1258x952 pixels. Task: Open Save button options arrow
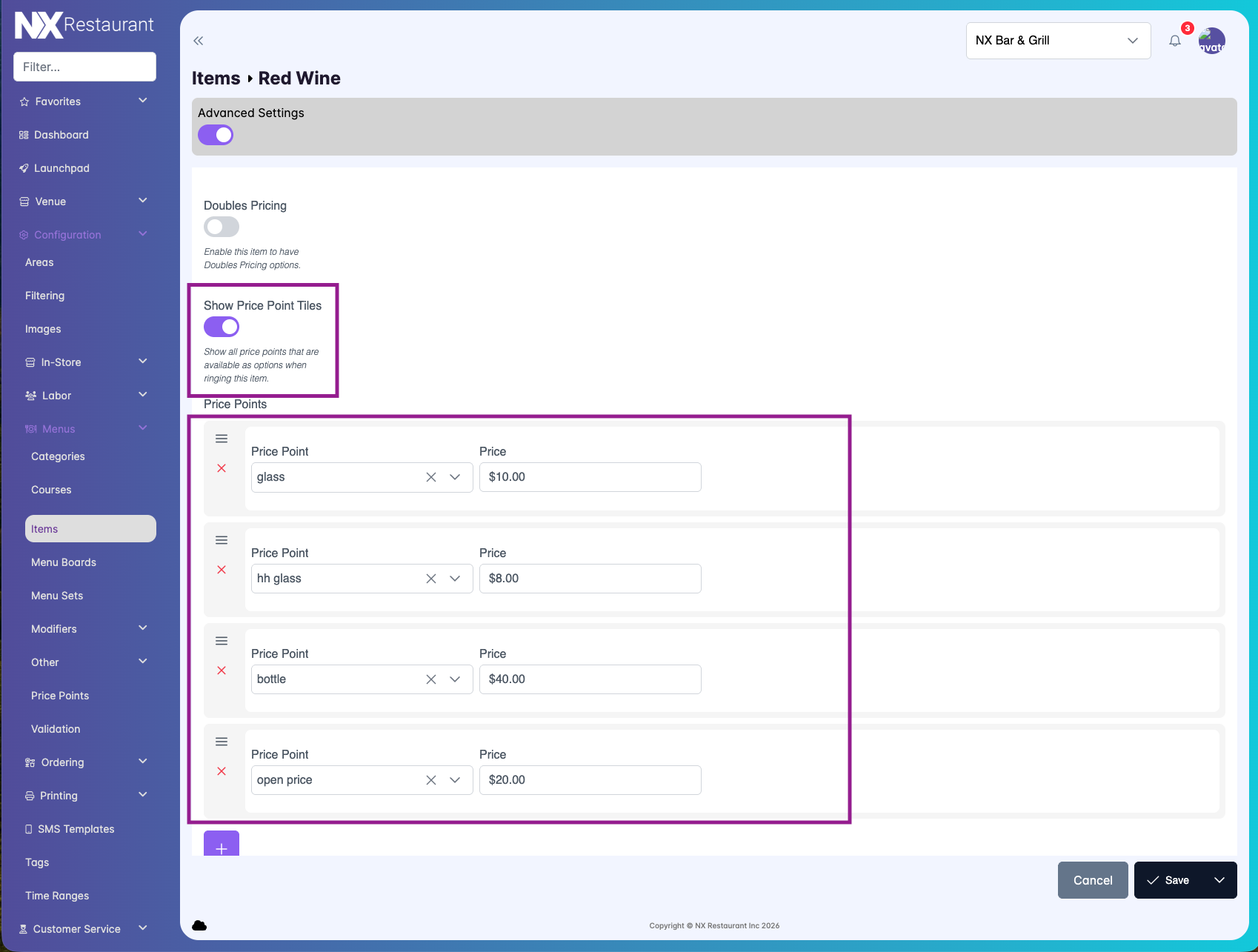pyautogui.click(x=1219, y=880)
